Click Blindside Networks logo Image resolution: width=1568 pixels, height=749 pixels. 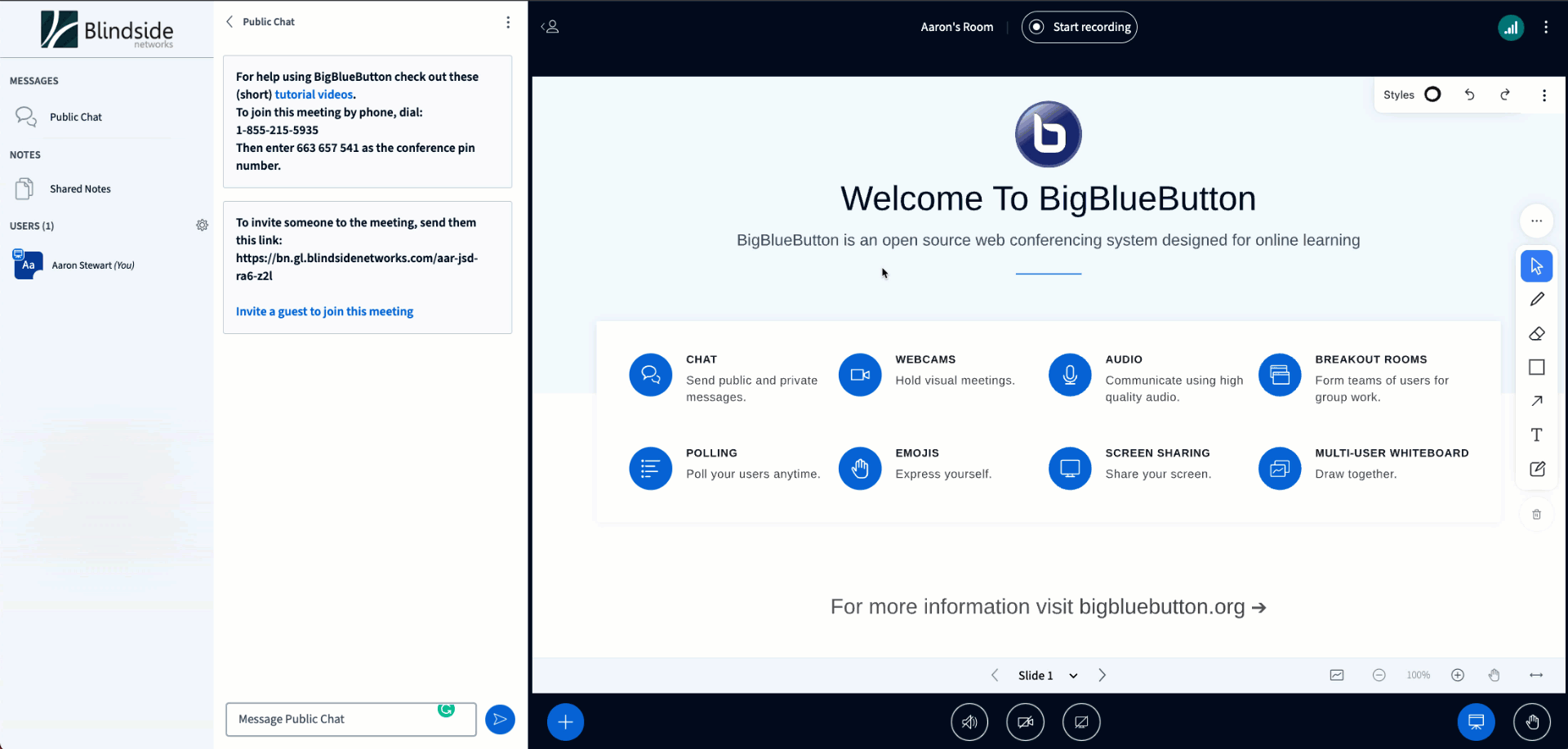(x=107, y=29)
